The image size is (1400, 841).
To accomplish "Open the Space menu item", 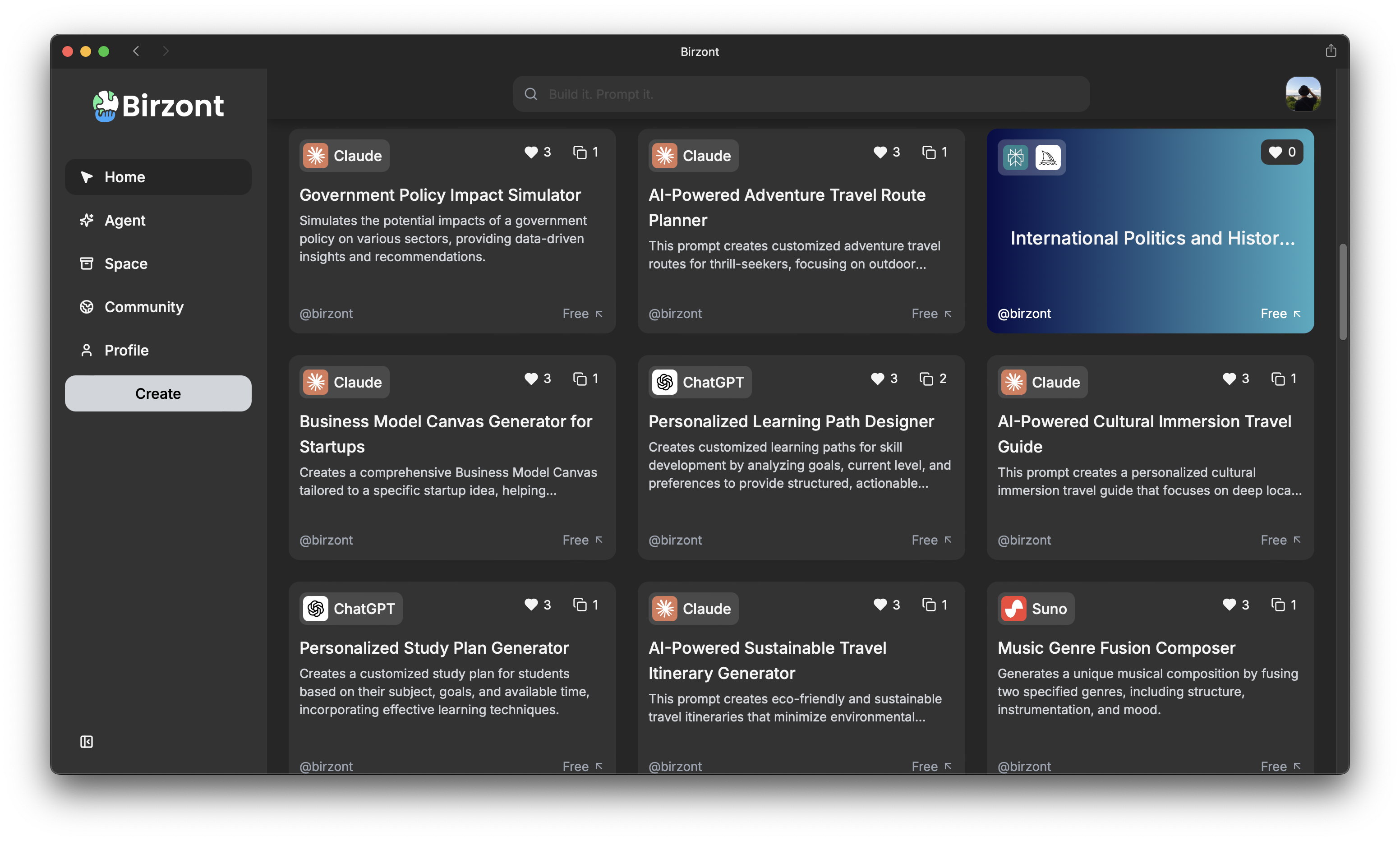I will coord(126,263).
